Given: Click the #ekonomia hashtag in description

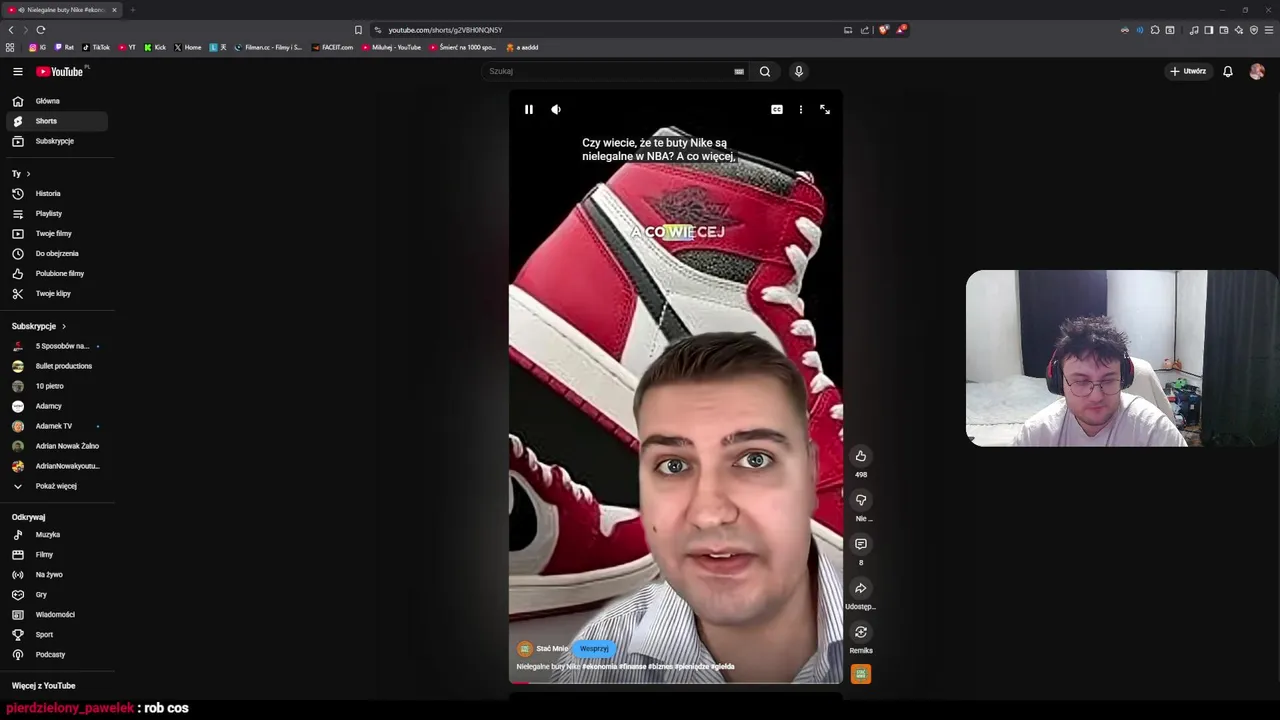Looking at the screenshot, I should [x=599, y=666].
